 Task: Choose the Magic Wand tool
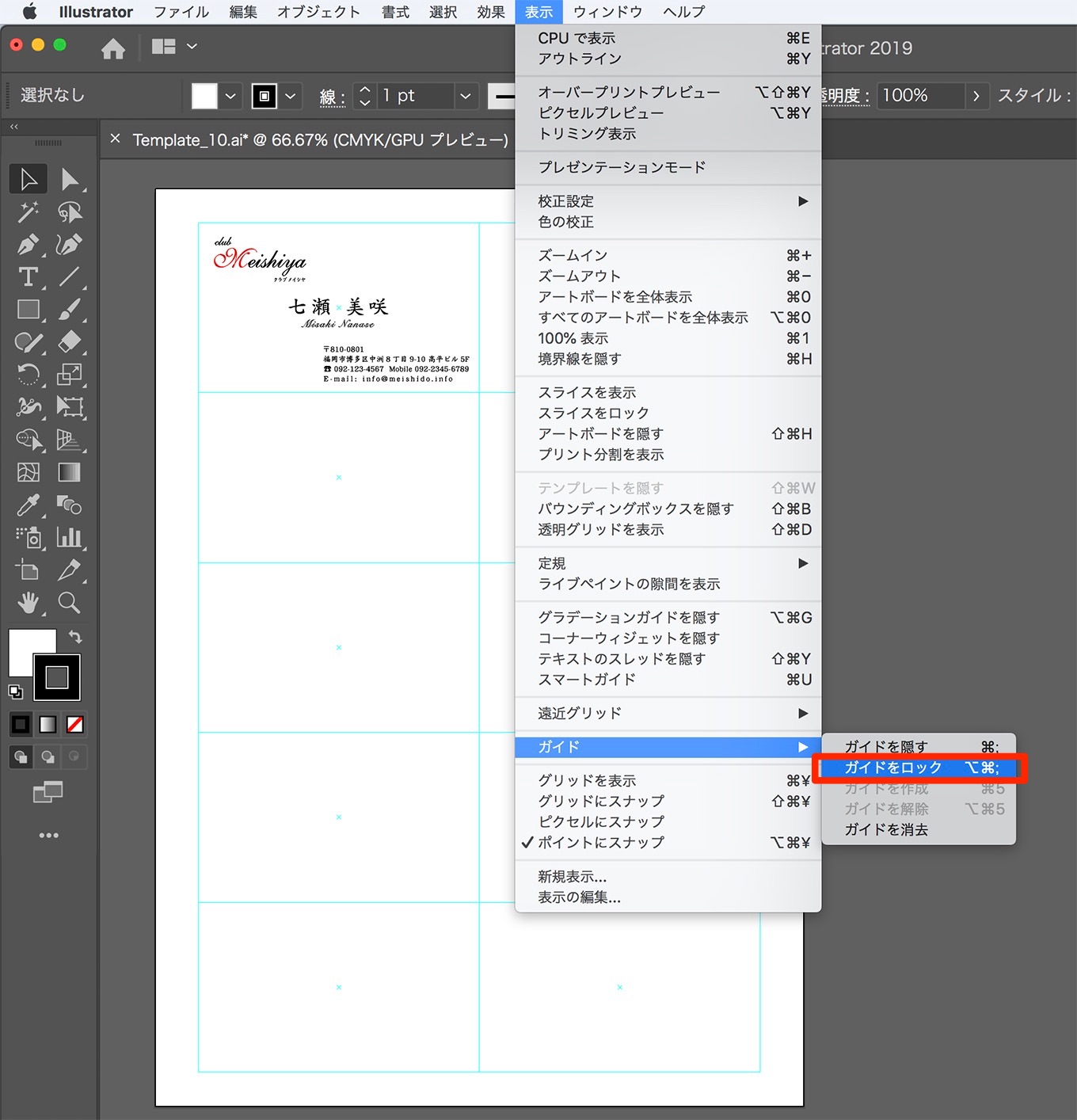[29, 211]
